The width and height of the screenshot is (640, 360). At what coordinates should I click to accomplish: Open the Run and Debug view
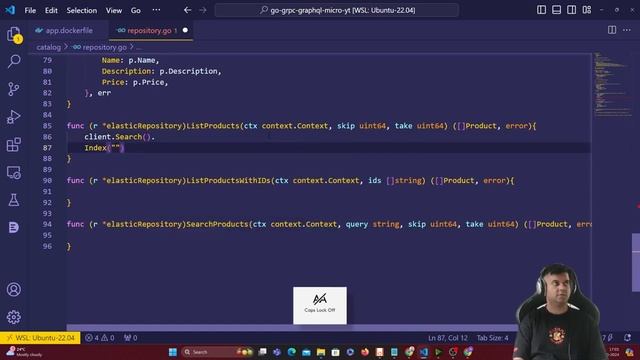pyautogui.click(x=14, y=117)
